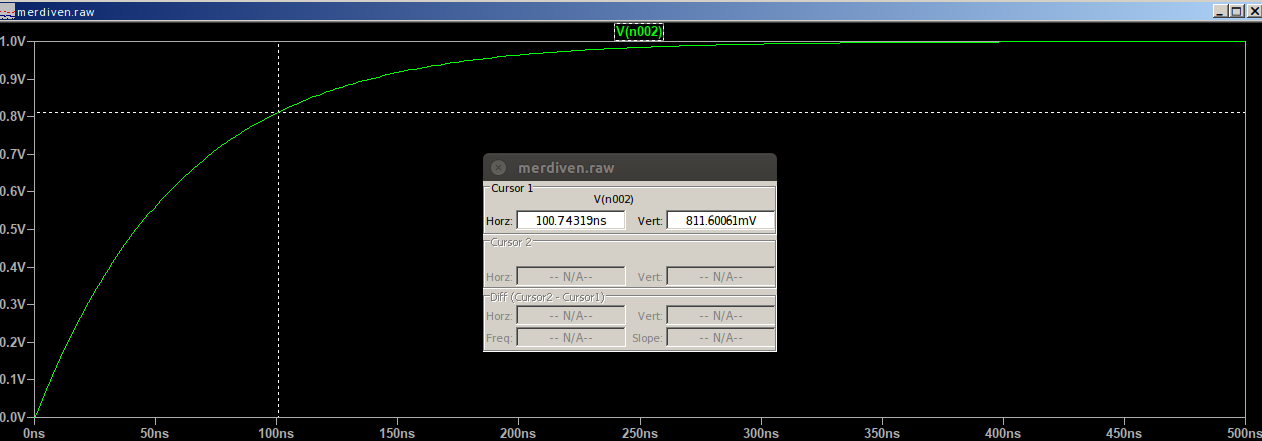Click the V(n002) trace label
Image resolution: width=1262 pixels, height=441 pixels.
(x=639, y=31)
